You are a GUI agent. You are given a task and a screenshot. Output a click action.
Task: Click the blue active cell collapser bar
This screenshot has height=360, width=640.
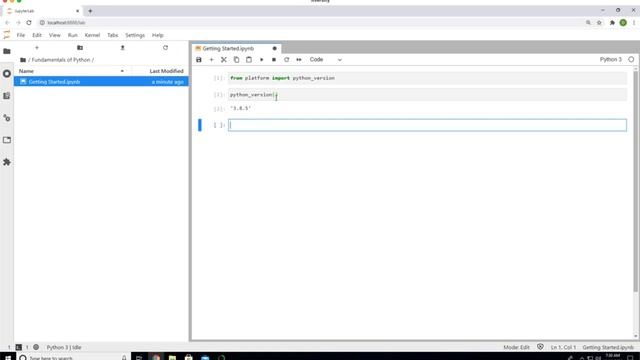pos(200,125)
